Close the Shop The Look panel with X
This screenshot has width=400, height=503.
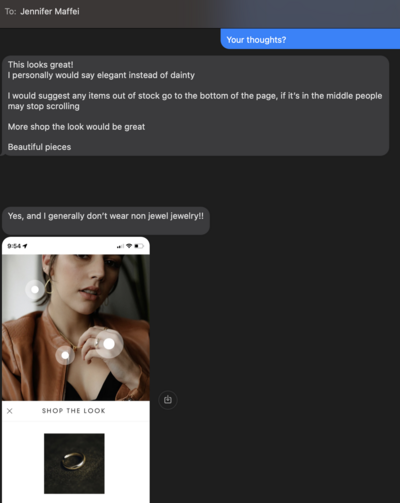click(x=10, y=411)
